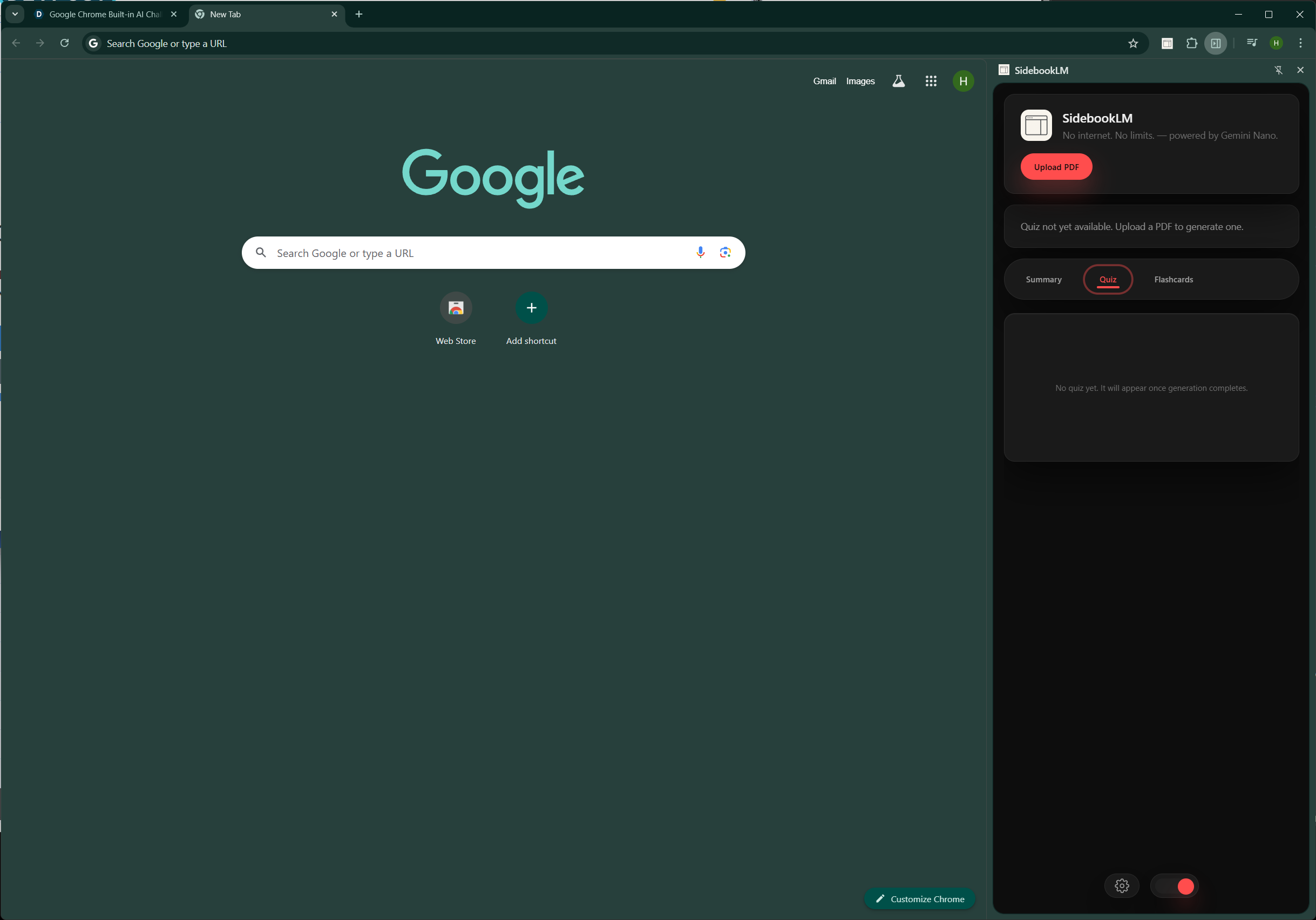Open Search Labs flask icon

pos(898,81)
